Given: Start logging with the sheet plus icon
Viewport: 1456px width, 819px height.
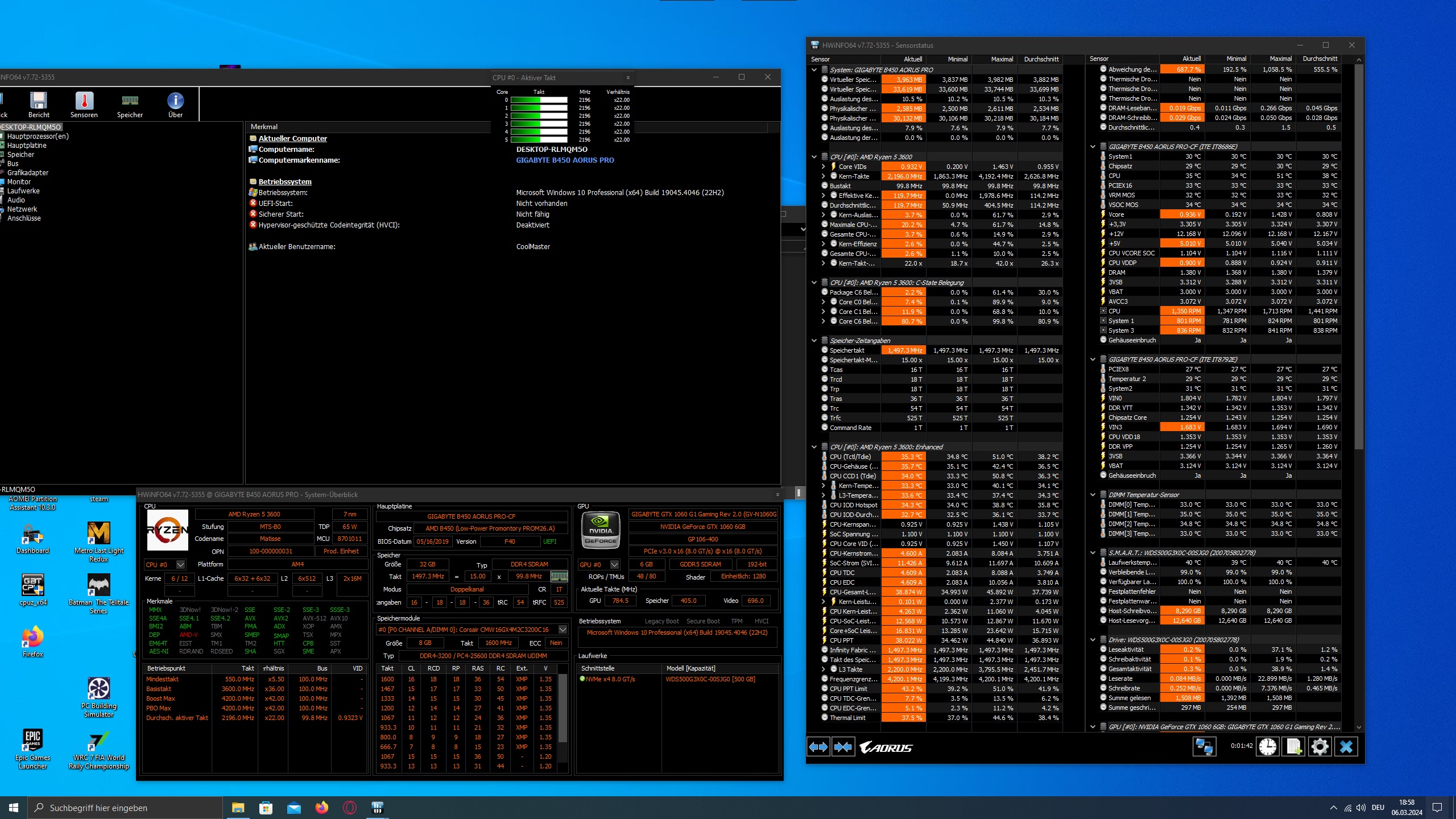Looking at the screenshot, I should click(1293, 747).
